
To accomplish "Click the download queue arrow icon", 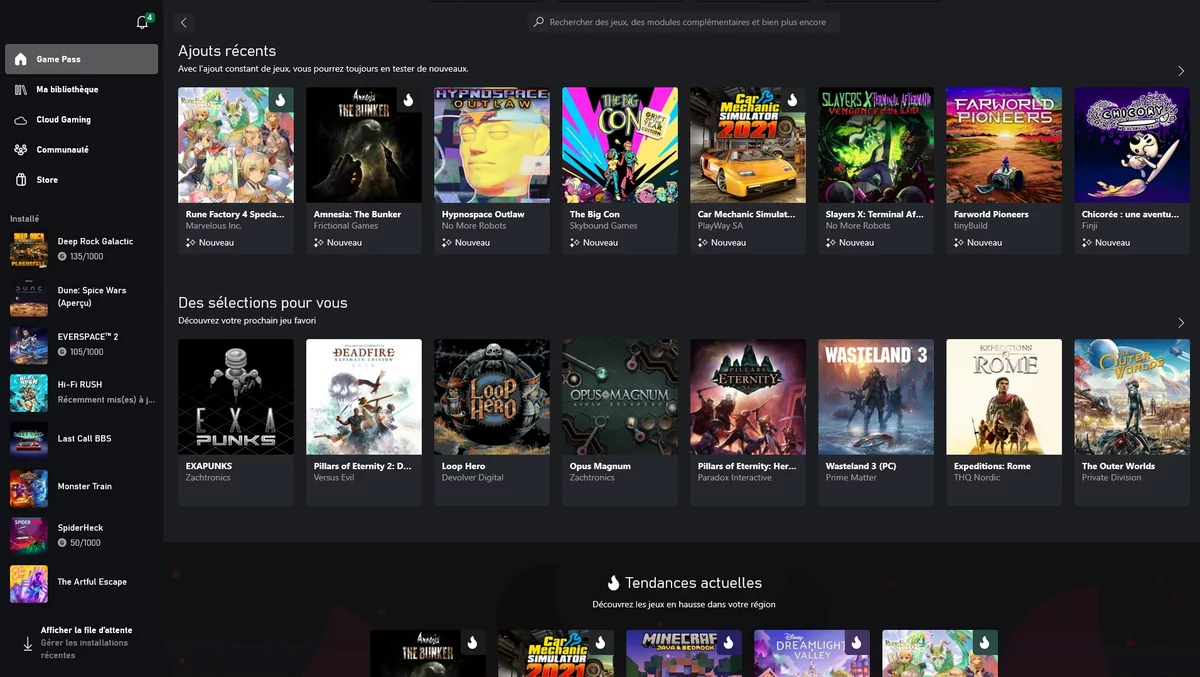I will point(27,643).
